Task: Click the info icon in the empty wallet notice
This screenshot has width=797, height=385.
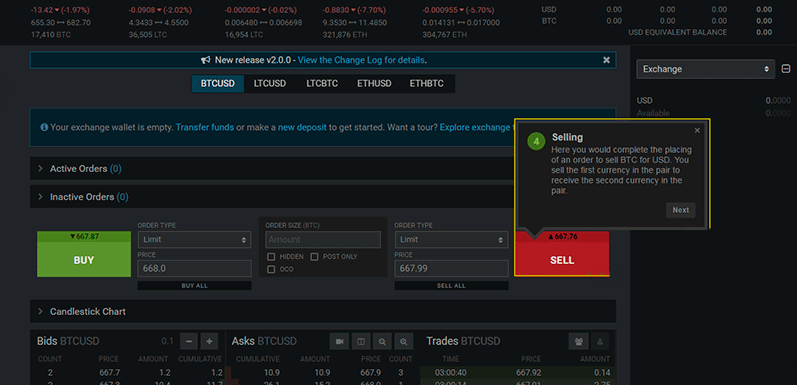Action: pos(44,127)
